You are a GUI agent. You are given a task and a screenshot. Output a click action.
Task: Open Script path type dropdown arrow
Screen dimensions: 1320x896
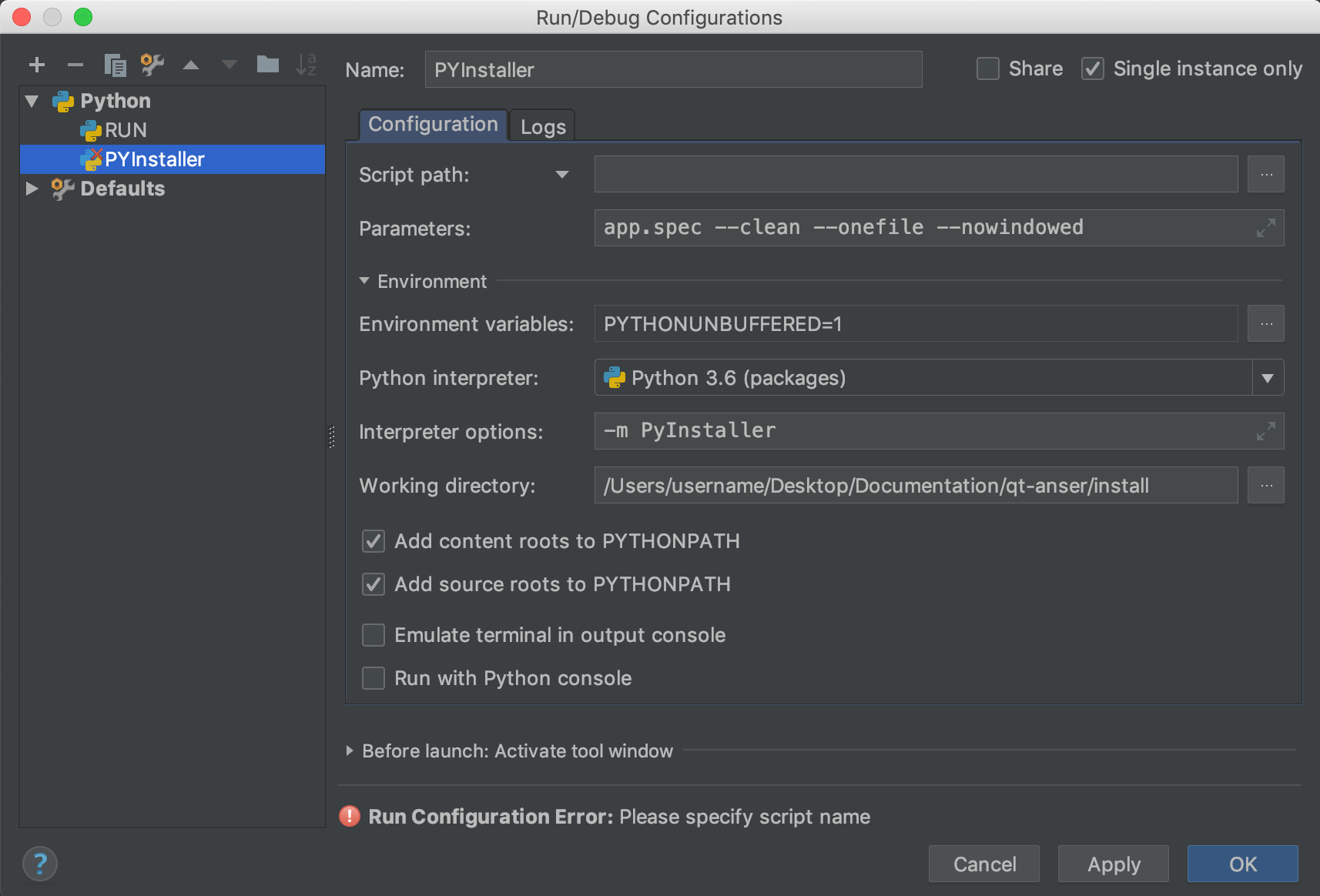click(562, 175)
